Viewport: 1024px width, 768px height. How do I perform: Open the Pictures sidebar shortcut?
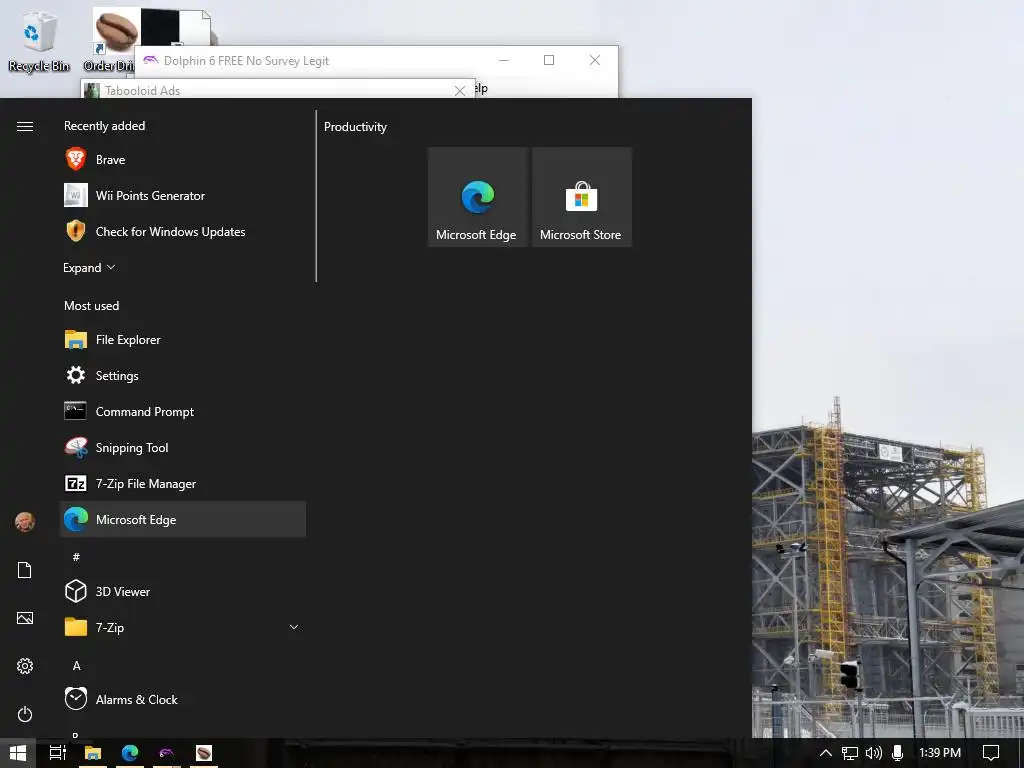25,618
